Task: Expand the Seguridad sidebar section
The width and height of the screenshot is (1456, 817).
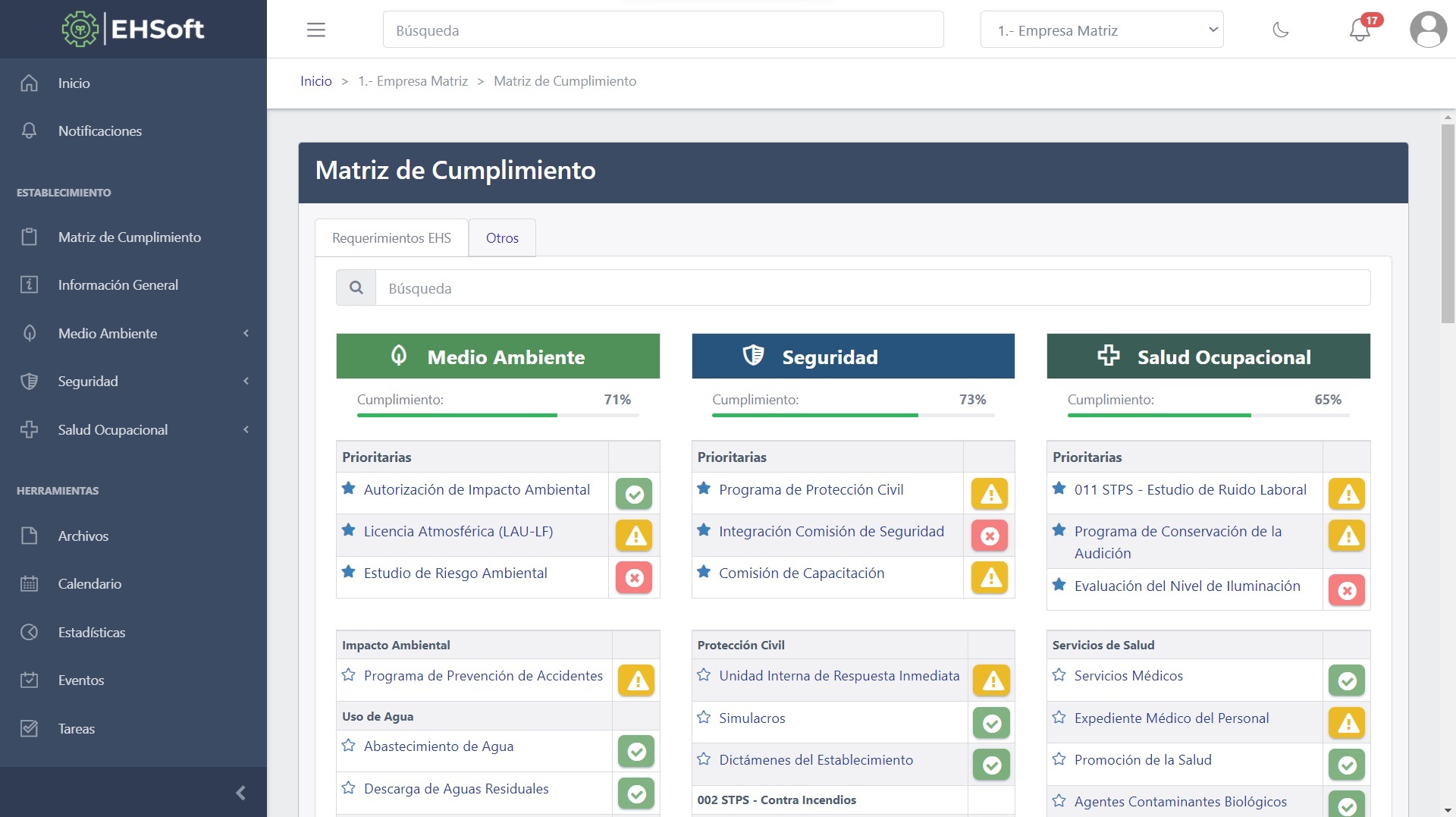Action: 87,381
